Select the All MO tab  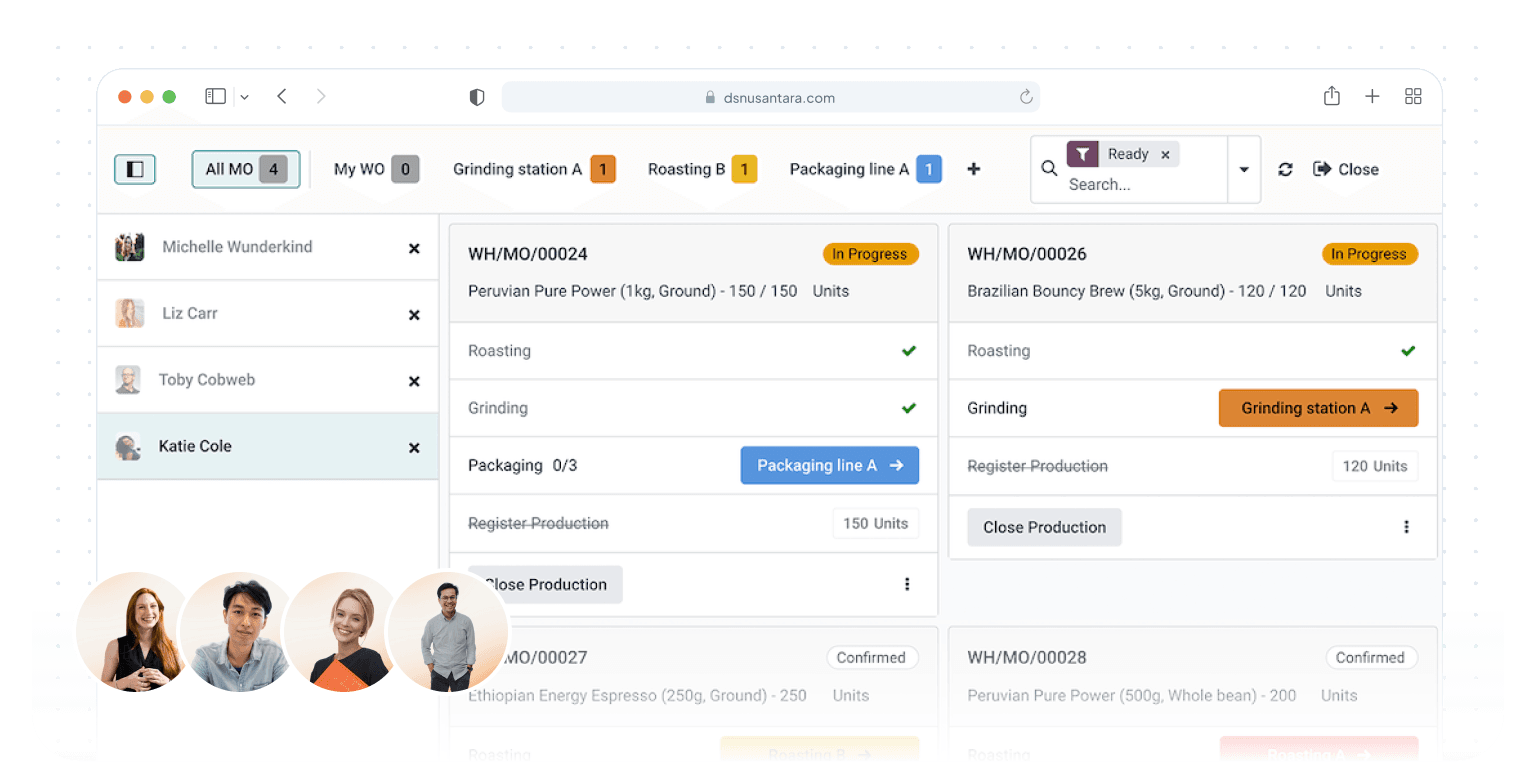pyautogui.click(x=246, y=169)
